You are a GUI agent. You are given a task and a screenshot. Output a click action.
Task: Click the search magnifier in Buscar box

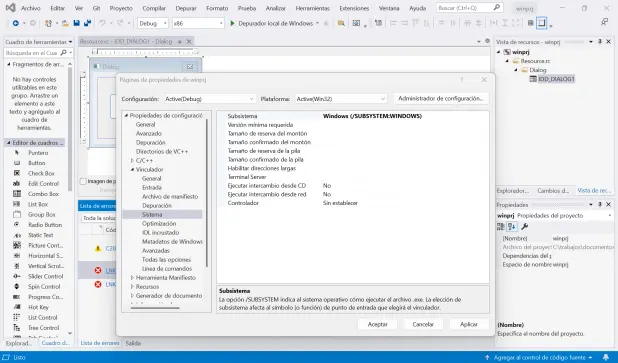click(x=497, y=7)
